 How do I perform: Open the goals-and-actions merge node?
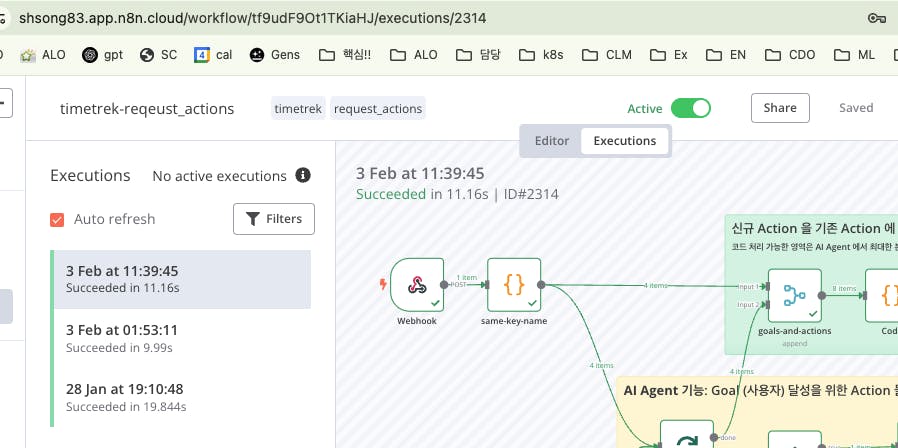[794, 296]
